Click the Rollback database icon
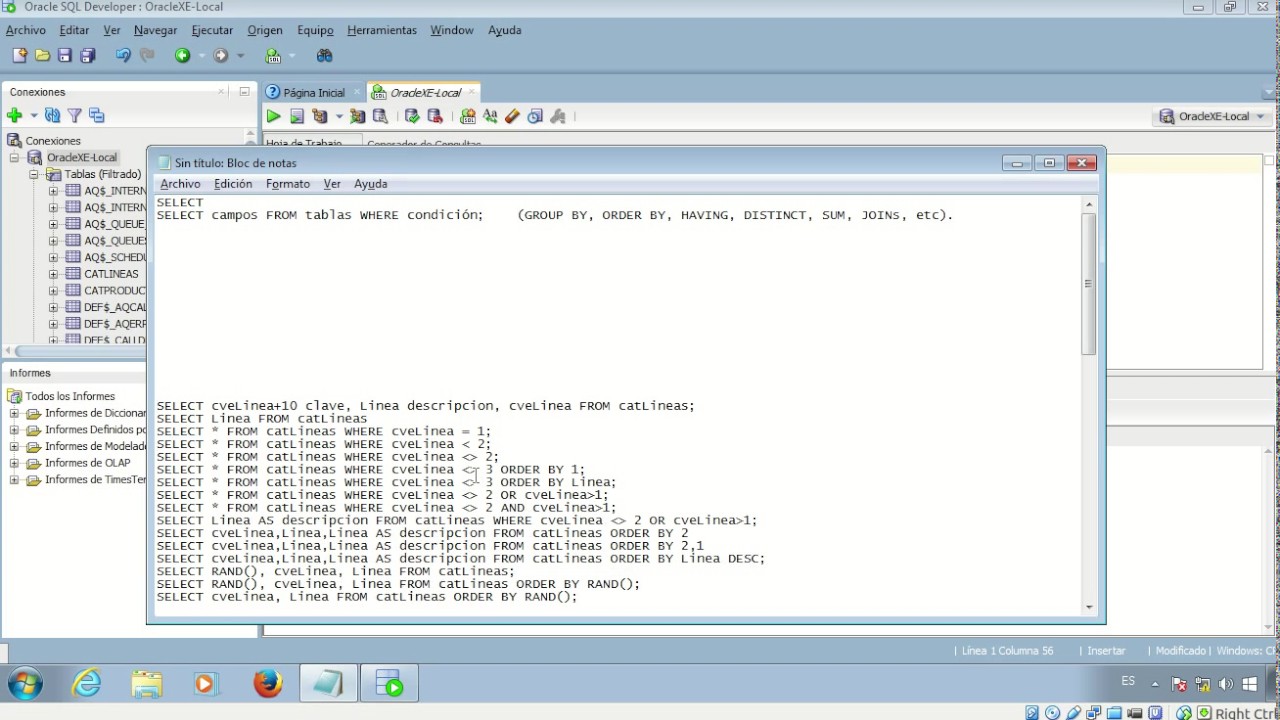Viewport: 1280px width, 720px height. [x=435, y=116]
